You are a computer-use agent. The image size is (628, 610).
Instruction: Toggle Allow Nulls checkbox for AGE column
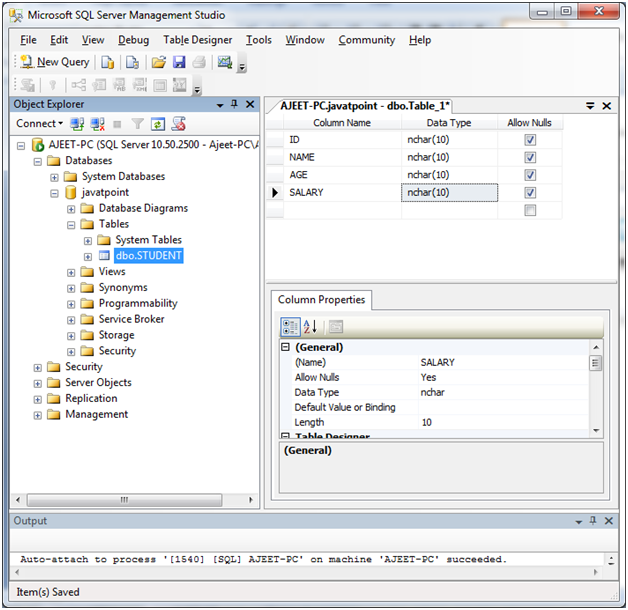click(530, 175)
